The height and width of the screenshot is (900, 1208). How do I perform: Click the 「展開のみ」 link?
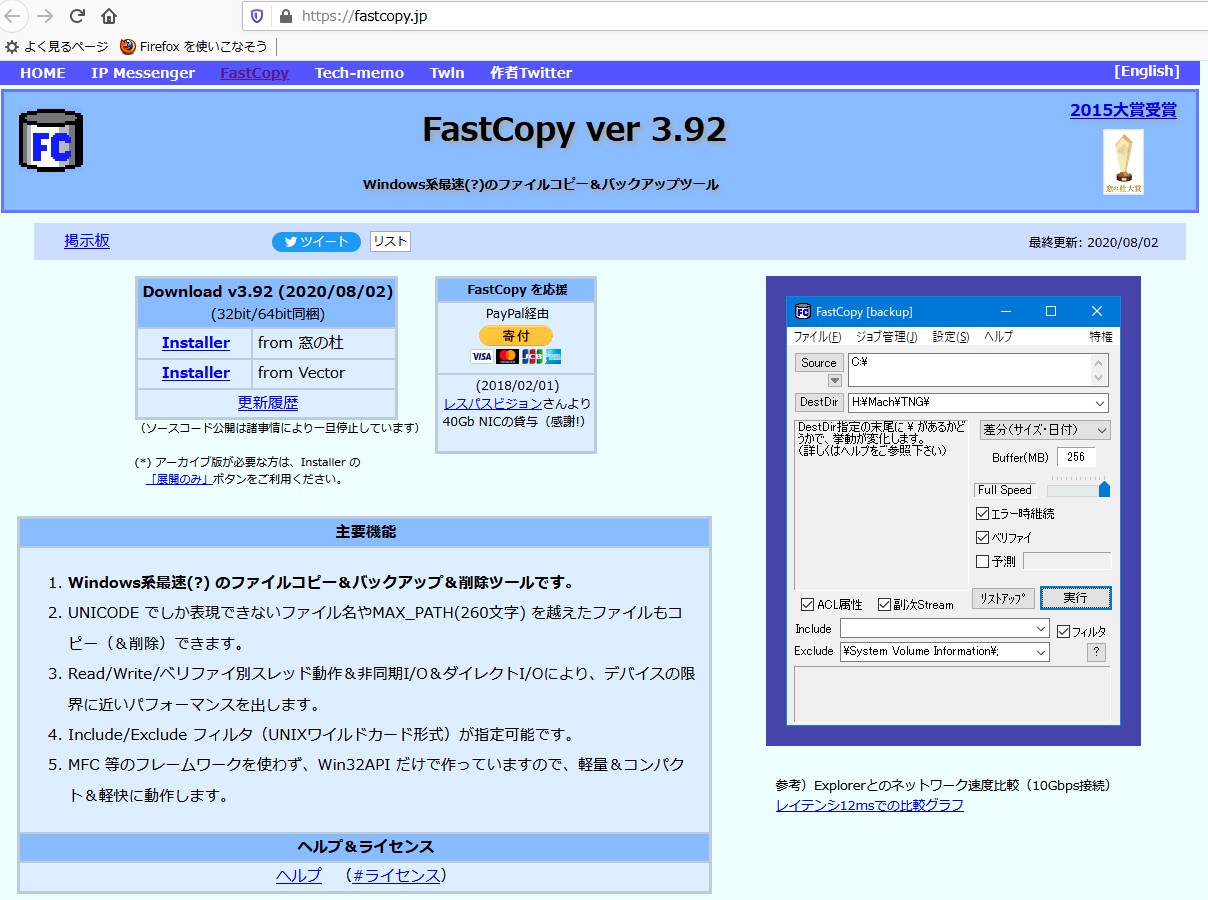point(178,479)
